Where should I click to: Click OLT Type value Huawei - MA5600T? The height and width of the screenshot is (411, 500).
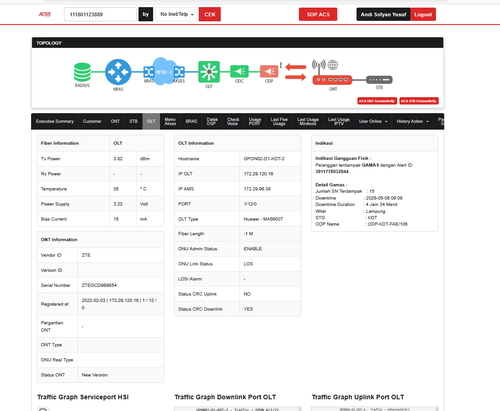click(263, 219)
